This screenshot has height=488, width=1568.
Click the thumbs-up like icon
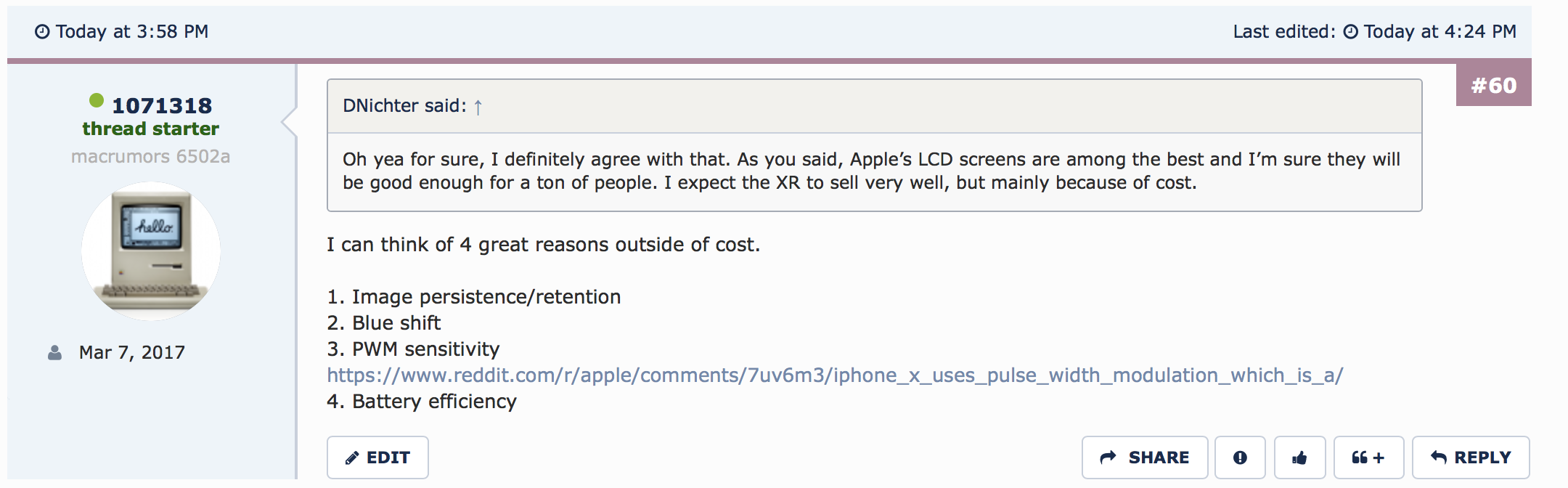[1299, 457]
